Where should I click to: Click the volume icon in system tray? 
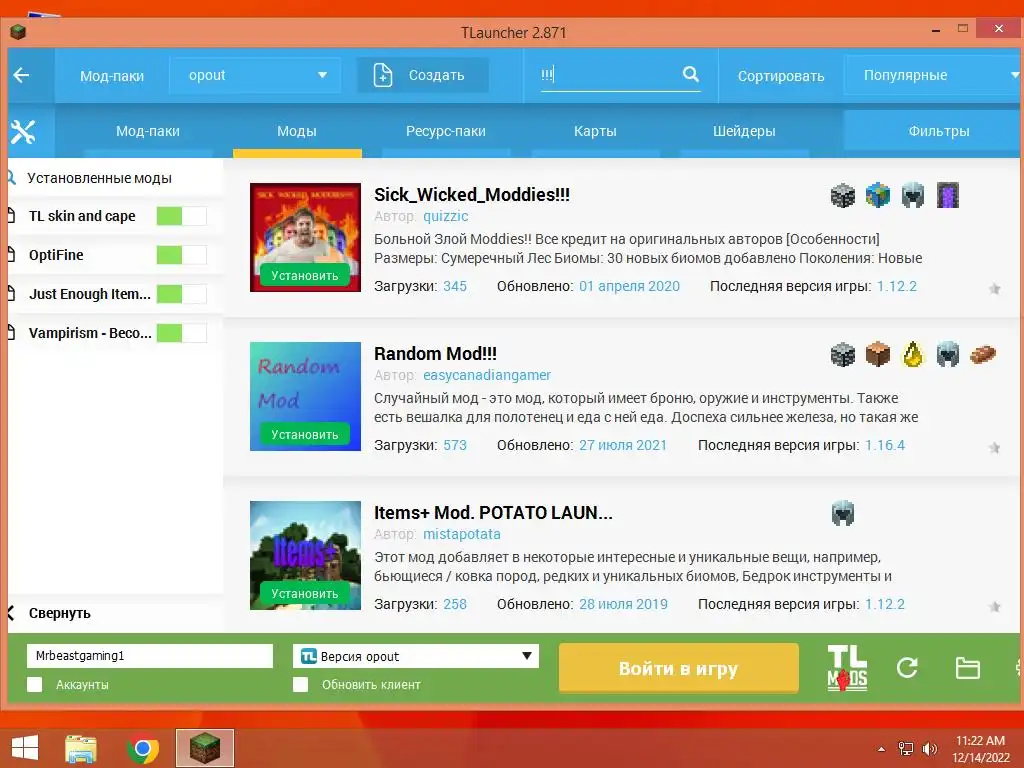click(929, 749)
